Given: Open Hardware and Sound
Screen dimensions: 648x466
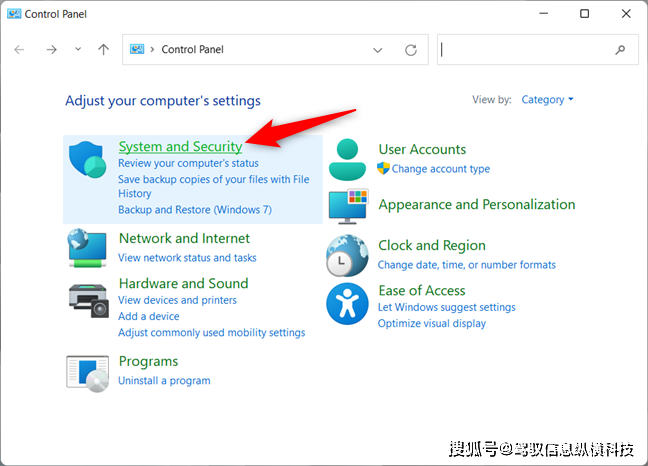Looking at the screenshot, I should (x=183, y=283).
